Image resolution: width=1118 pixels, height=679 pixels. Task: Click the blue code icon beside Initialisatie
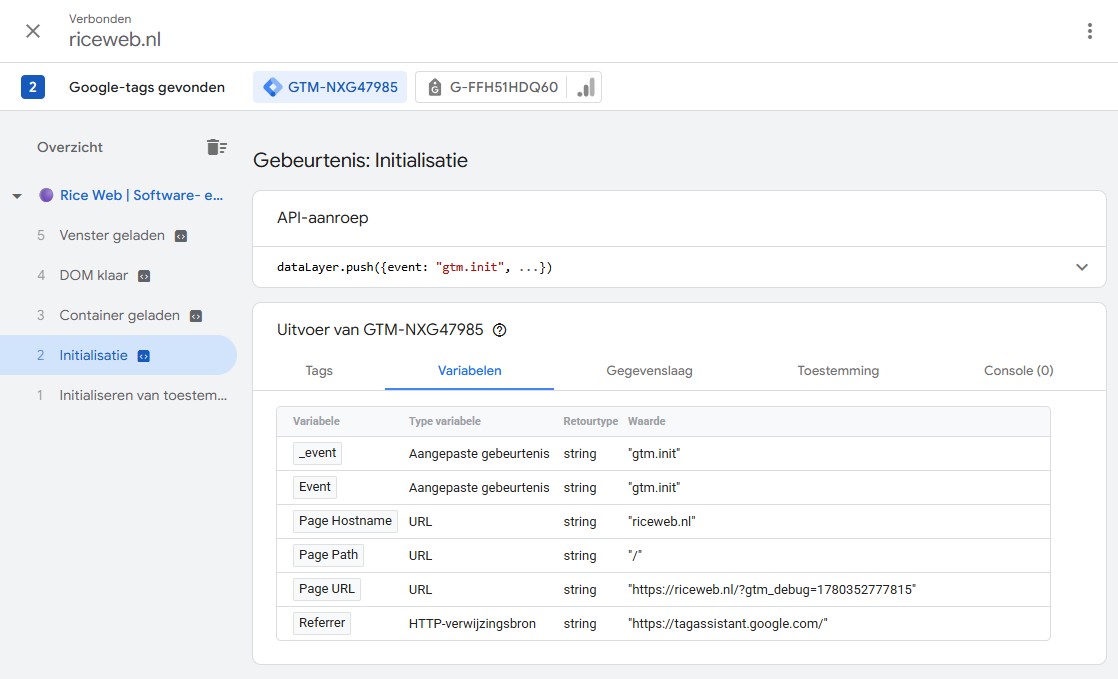[x=143, y=356]
